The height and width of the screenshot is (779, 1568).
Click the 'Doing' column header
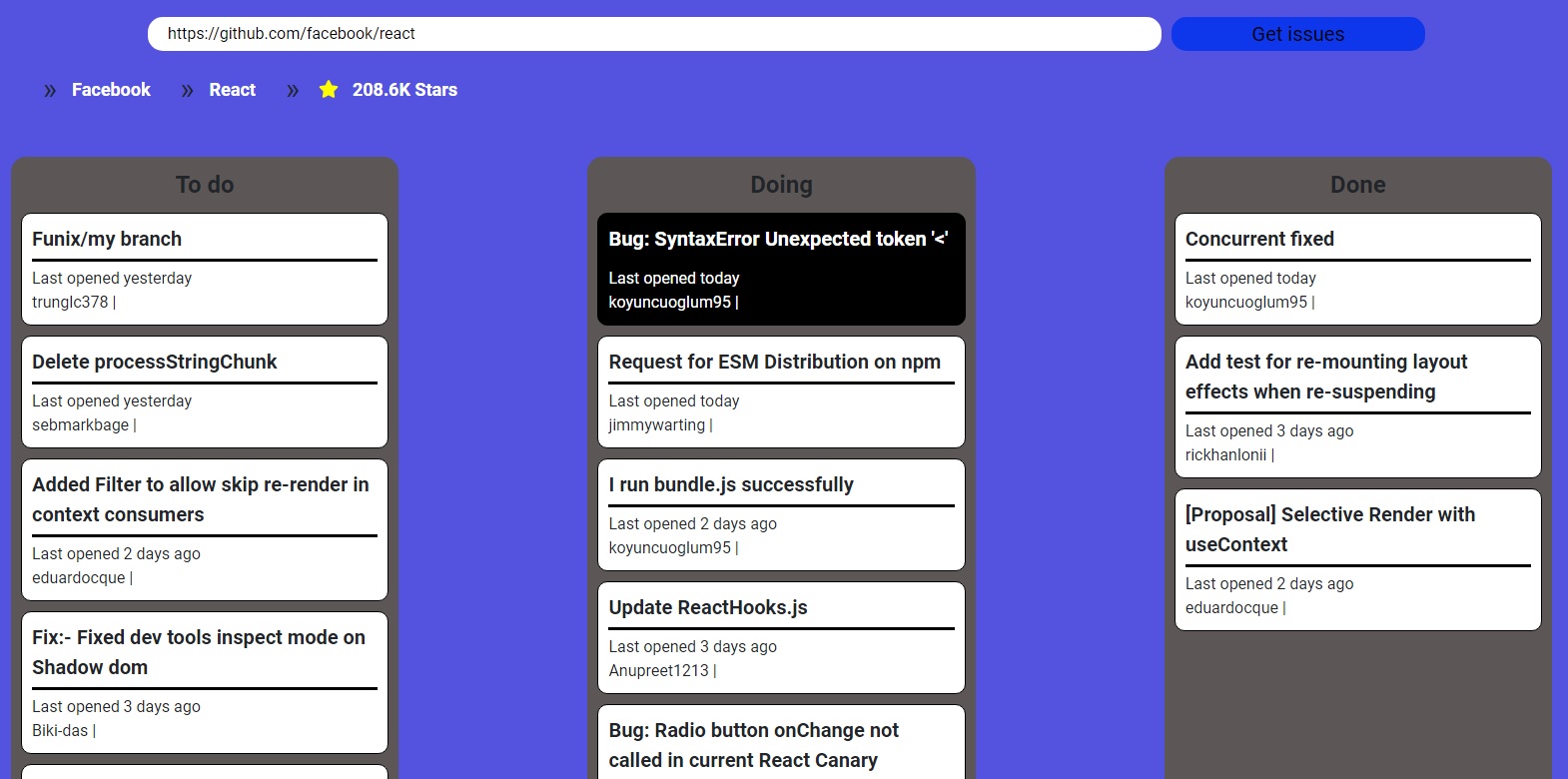(x=781, y=185)
